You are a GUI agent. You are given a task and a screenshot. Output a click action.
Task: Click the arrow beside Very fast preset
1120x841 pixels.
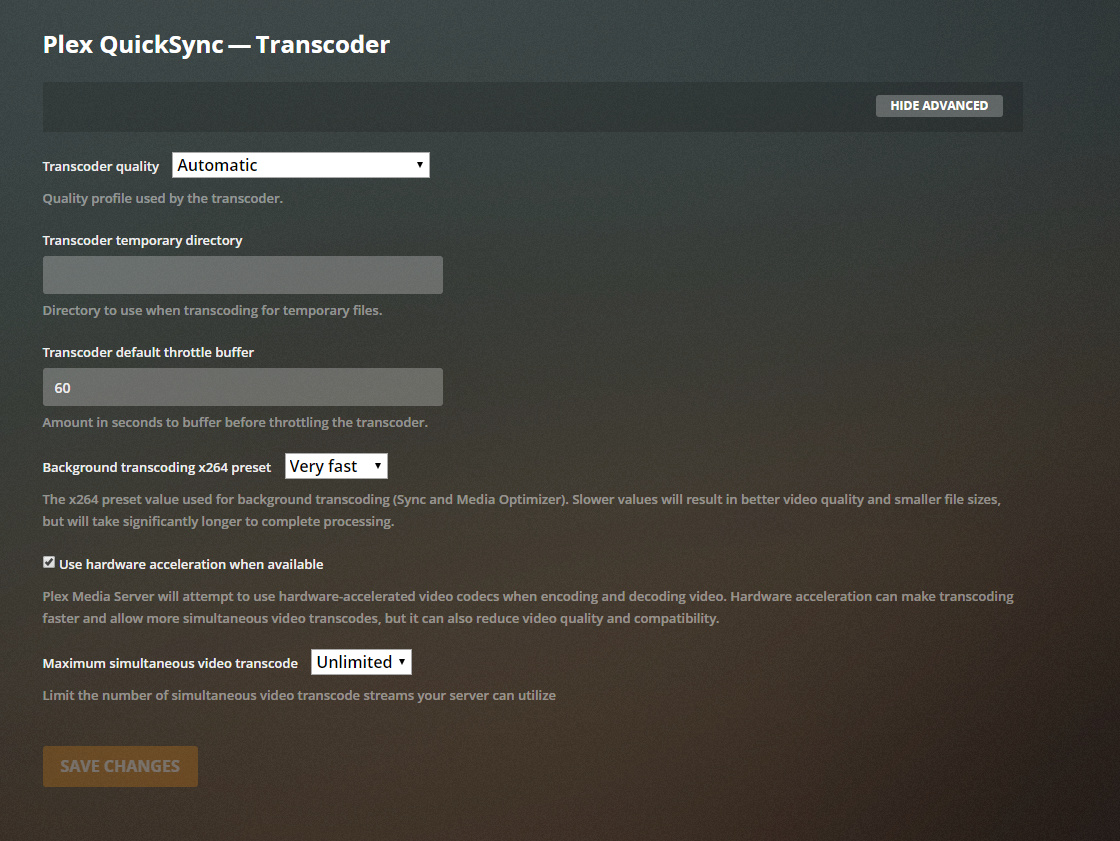[x=378, y=466]
